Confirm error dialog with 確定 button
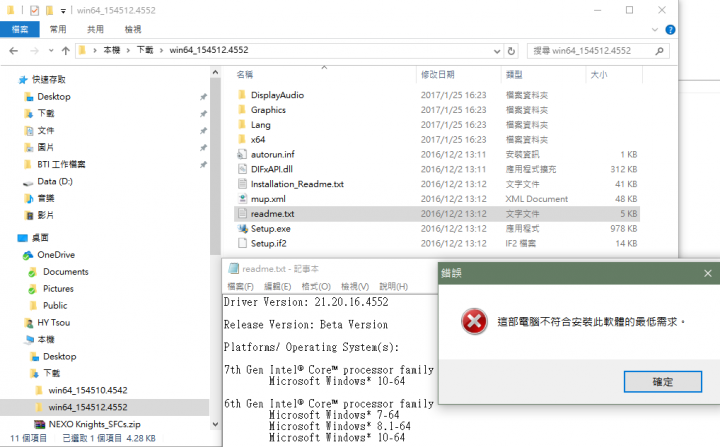This screenshot has width=720, height=447. [662, 382]
